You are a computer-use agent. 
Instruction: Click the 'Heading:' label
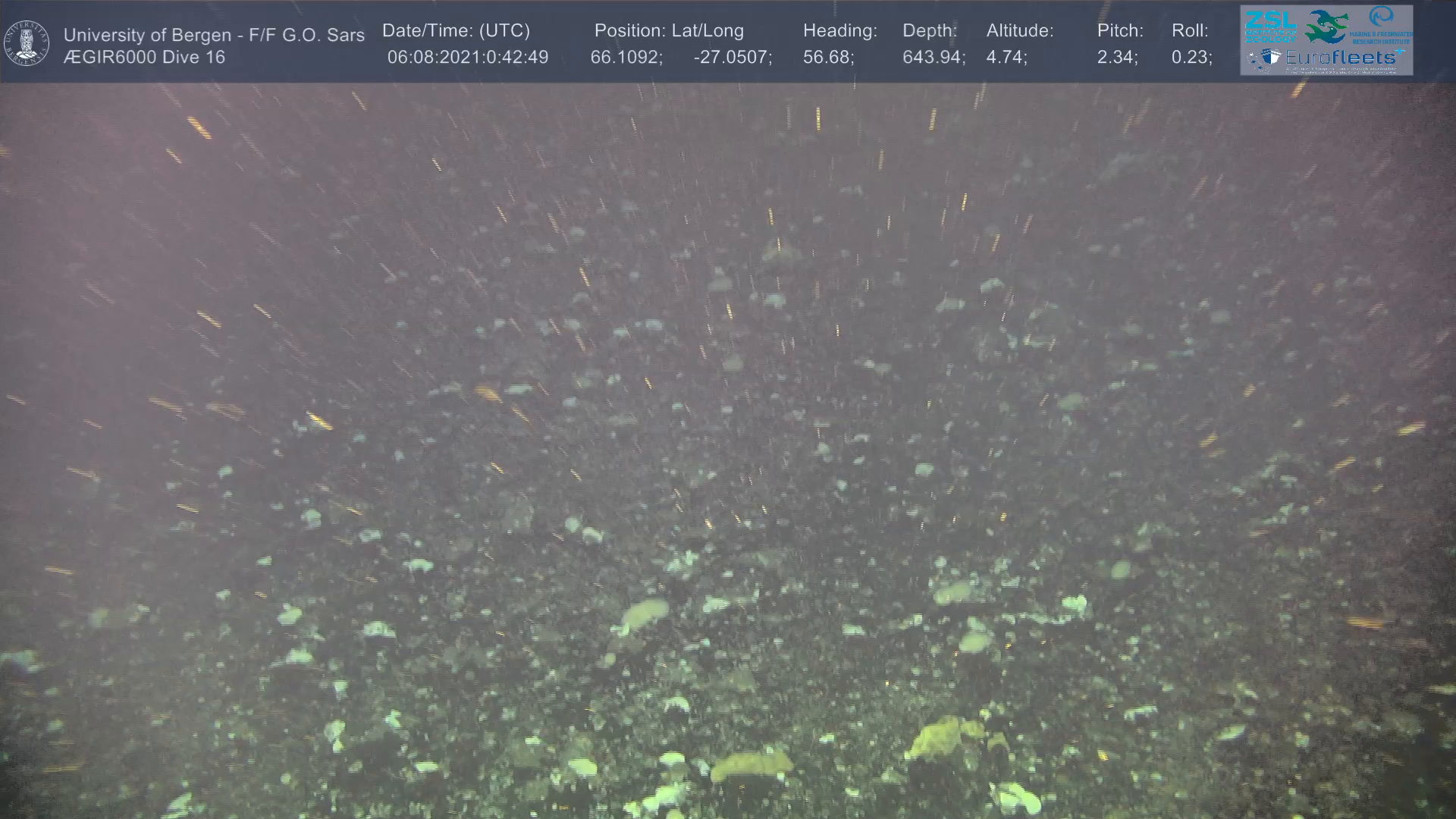[839, 31]
